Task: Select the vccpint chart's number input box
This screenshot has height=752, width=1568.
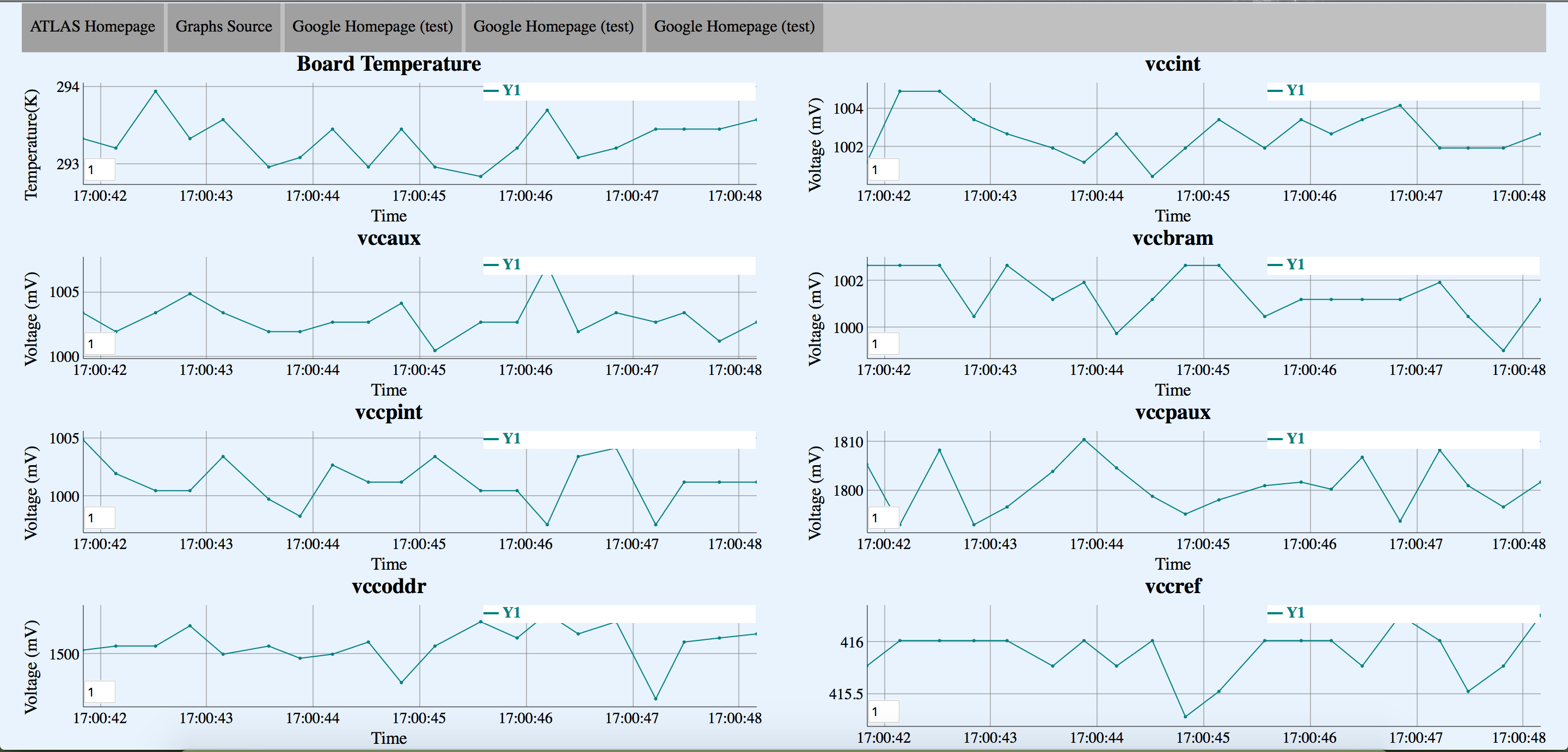Action: 100,518
